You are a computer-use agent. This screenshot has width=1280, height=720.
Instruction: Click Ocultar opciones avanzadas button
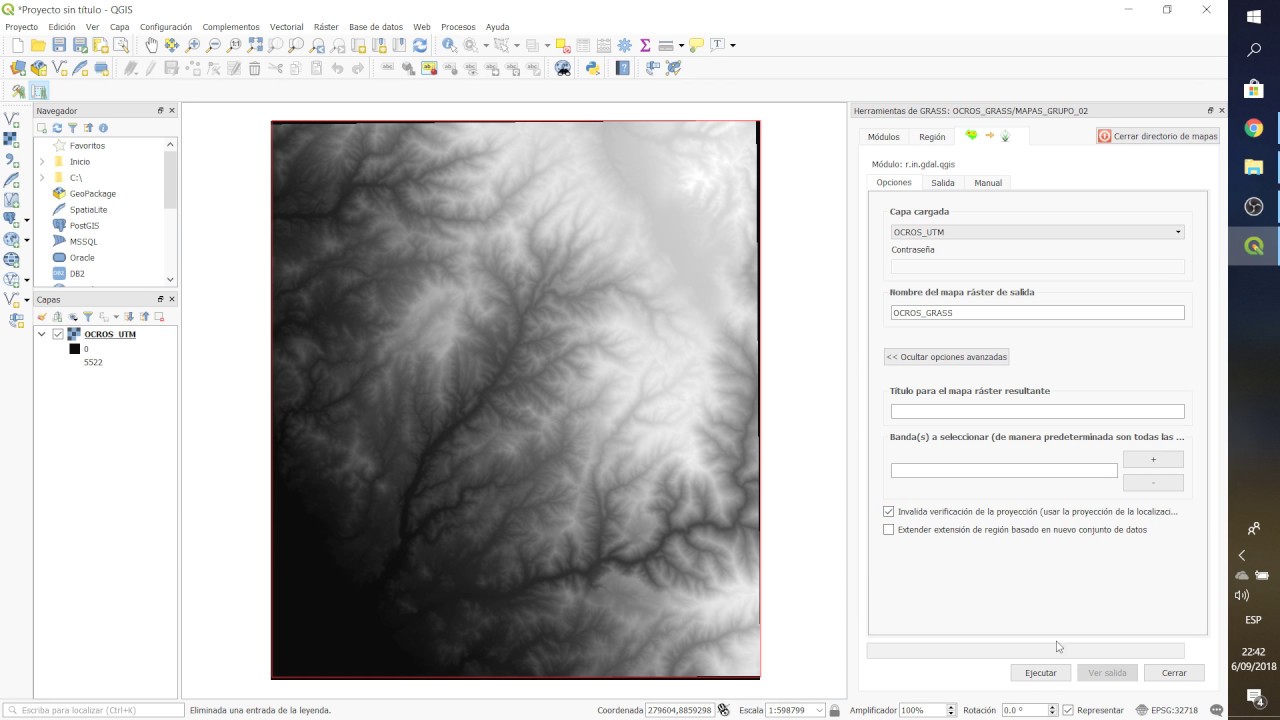click(947, 357)
